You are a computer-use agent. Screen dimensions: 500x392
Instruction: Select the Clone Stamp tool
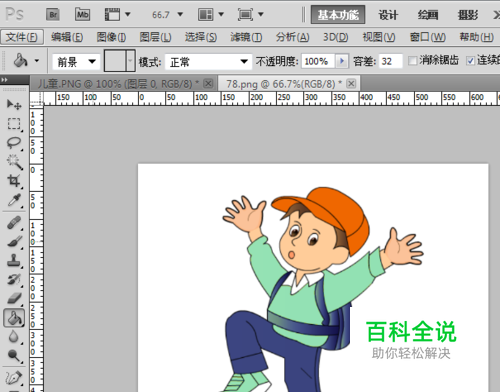pos(14,260)
